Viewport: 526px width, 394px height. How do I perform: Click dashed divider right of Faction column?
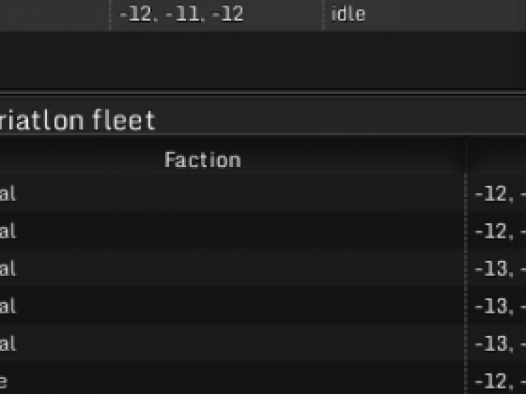click(466, 284)
